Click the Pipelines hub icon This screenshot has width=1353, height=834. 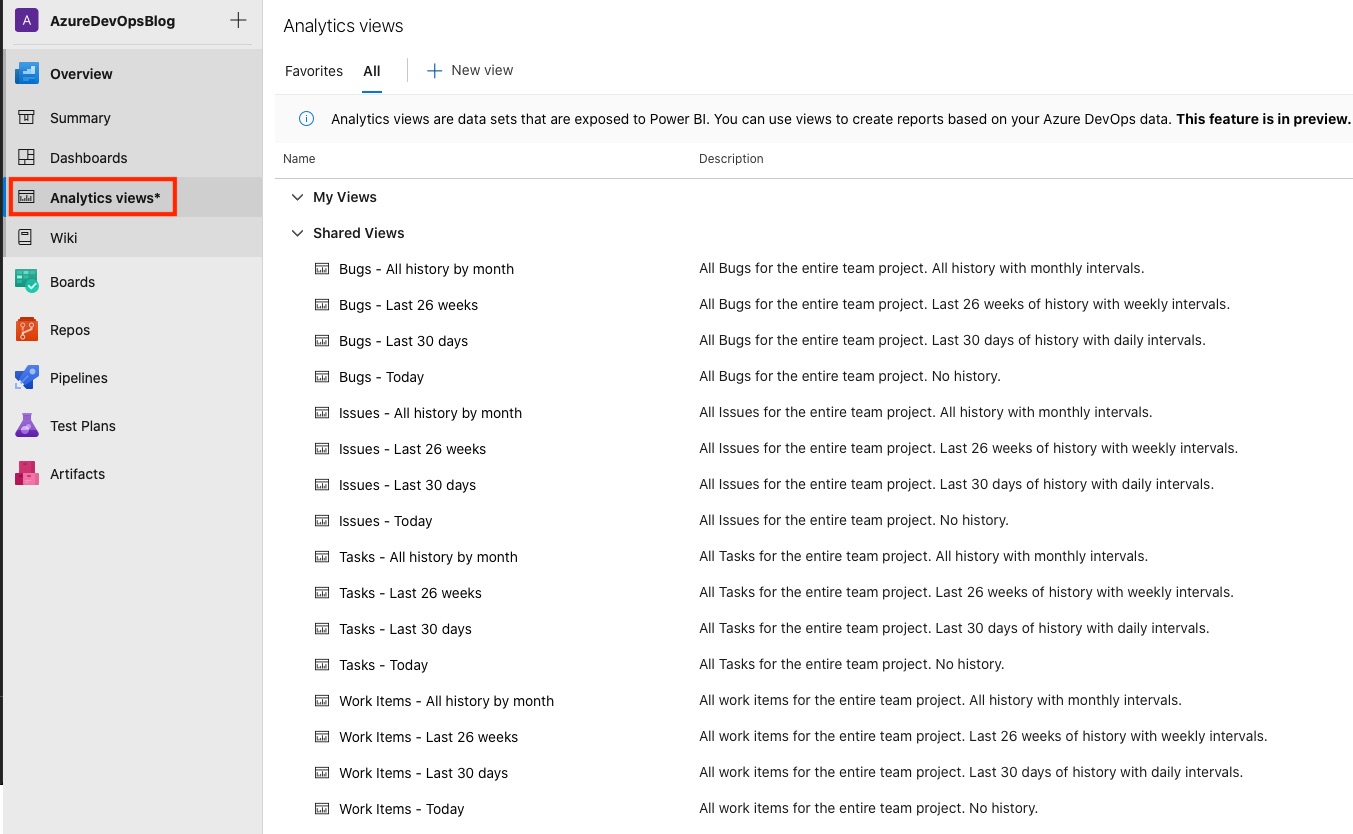tap(26, 377)
